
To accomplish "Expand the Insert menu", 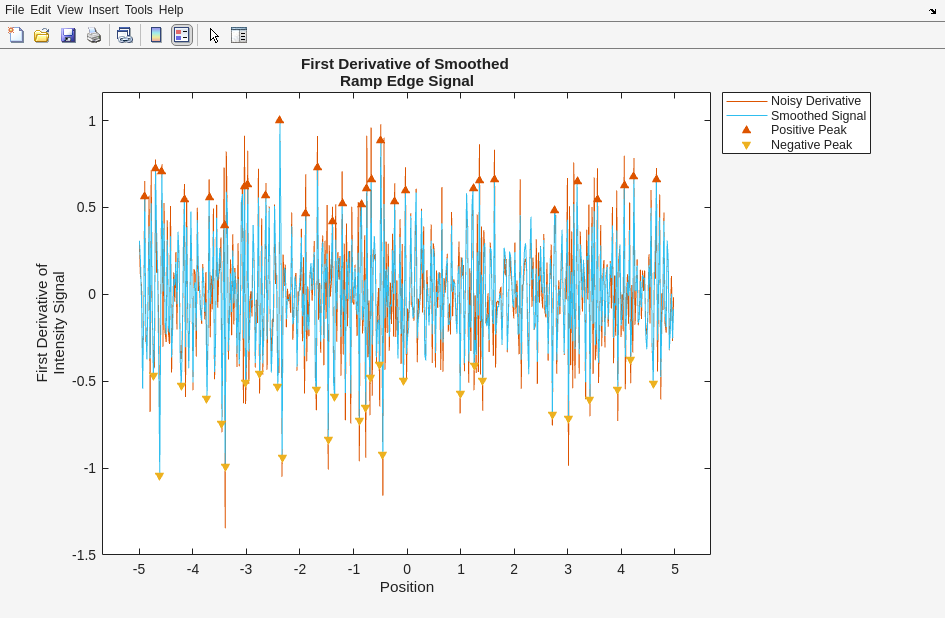I will pos(103,10).
